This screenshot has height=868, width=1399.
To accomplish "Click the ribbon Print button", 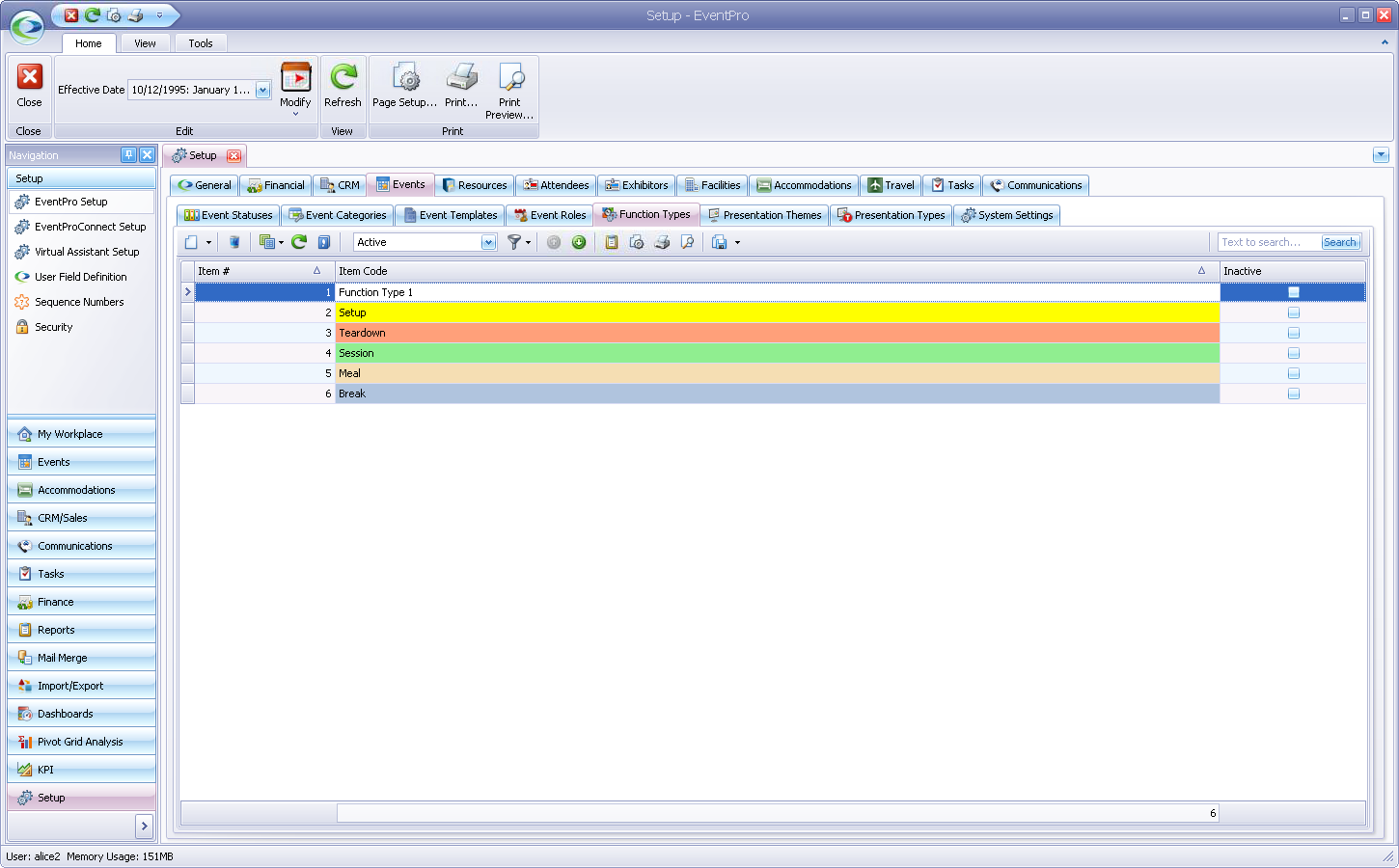I will (461, 88).
